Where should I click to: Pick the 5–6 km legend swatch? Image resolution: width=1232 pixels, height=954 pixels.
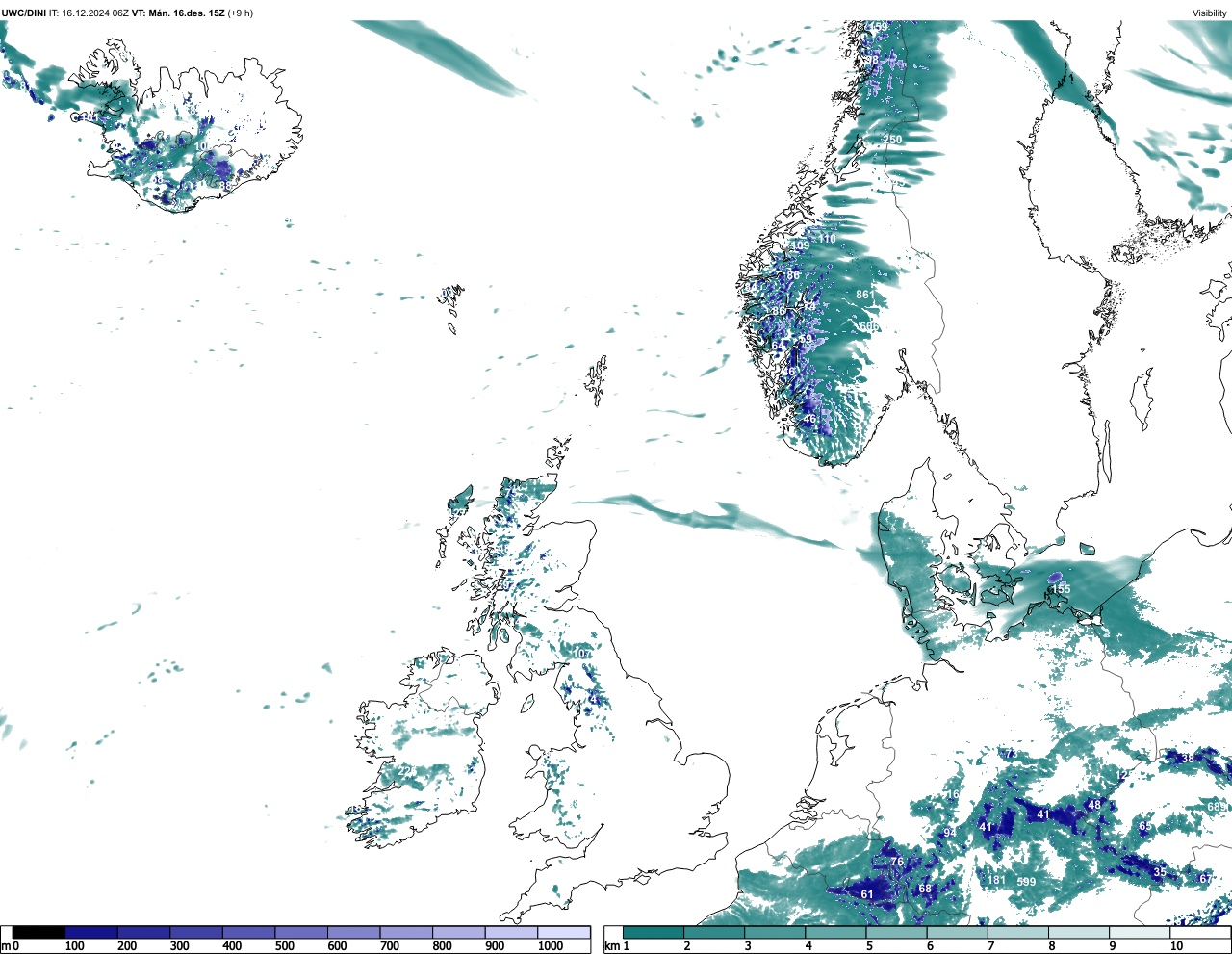[897, 932]
